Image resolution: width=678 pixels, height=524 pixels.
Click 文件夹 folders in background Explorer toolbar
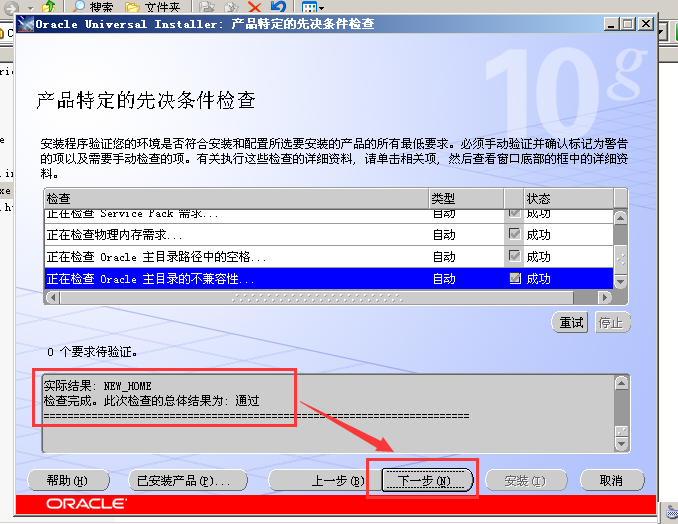pos(152,6)
